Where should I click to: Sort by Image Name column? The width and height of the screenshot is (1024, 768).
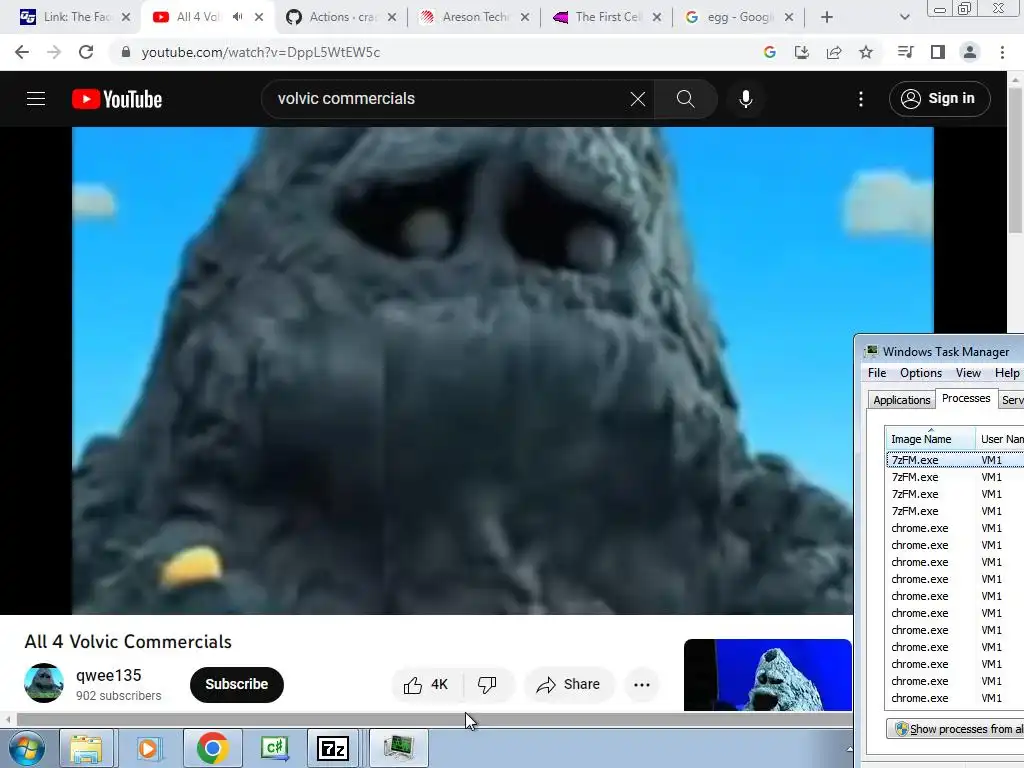[930, 439]
